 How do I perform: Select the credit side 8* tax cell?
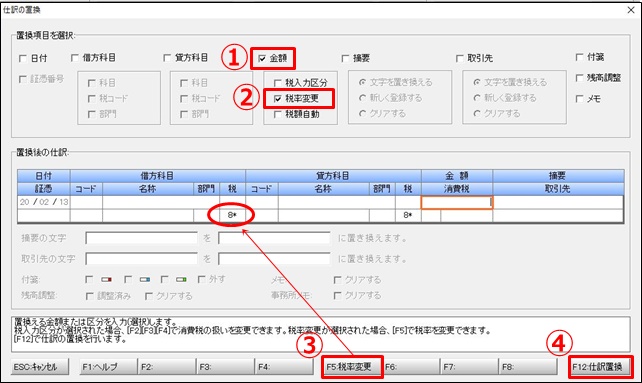[x=407, y=215]
